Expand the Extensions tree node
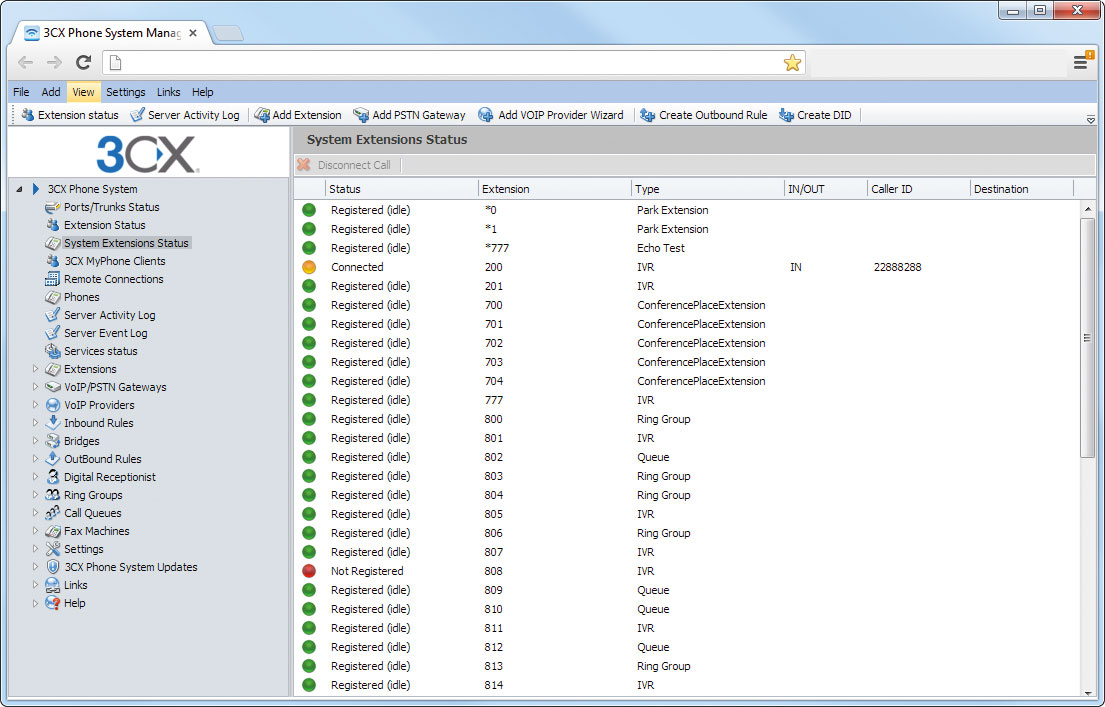The image size is (1105, 707). point(35,368)
